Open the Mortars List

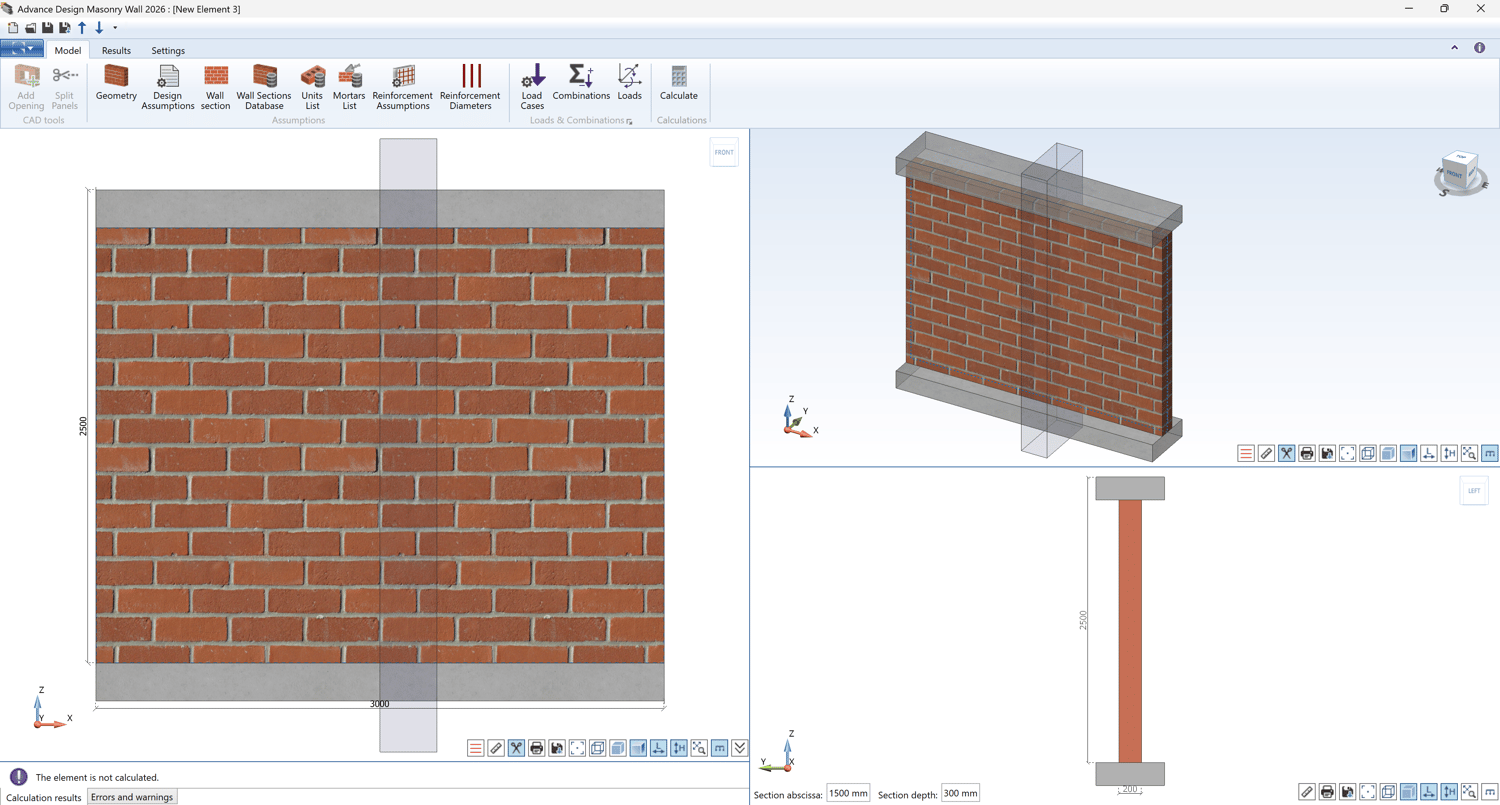(x=349, y=87)
